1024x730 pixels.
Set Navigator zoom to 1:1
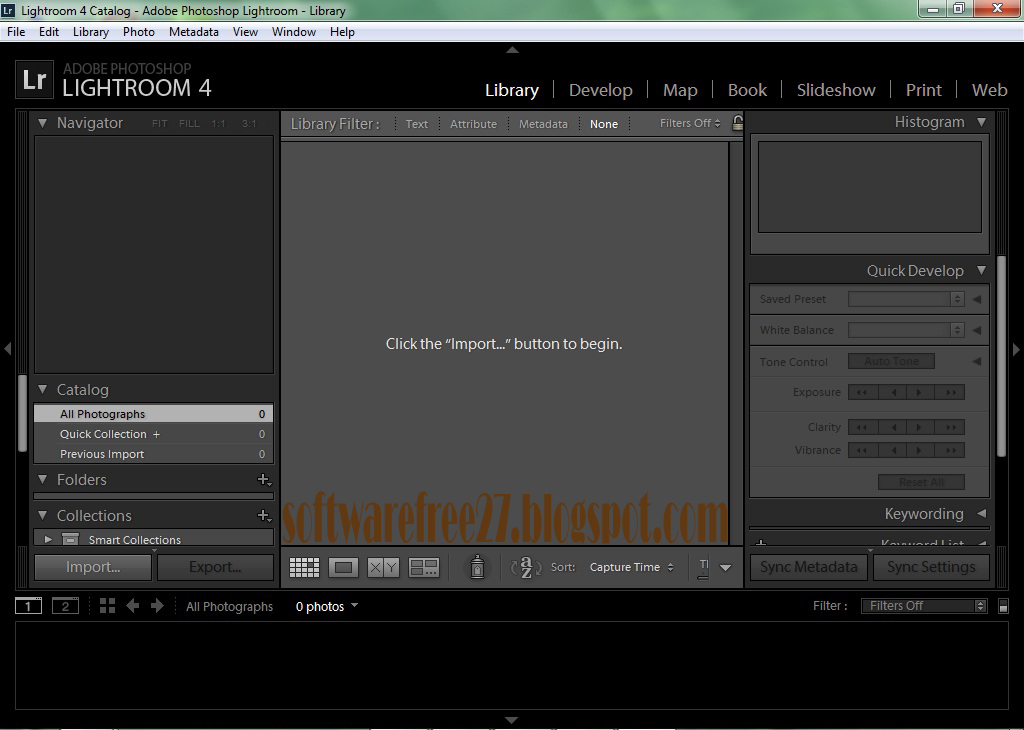[x=218, y=123]
